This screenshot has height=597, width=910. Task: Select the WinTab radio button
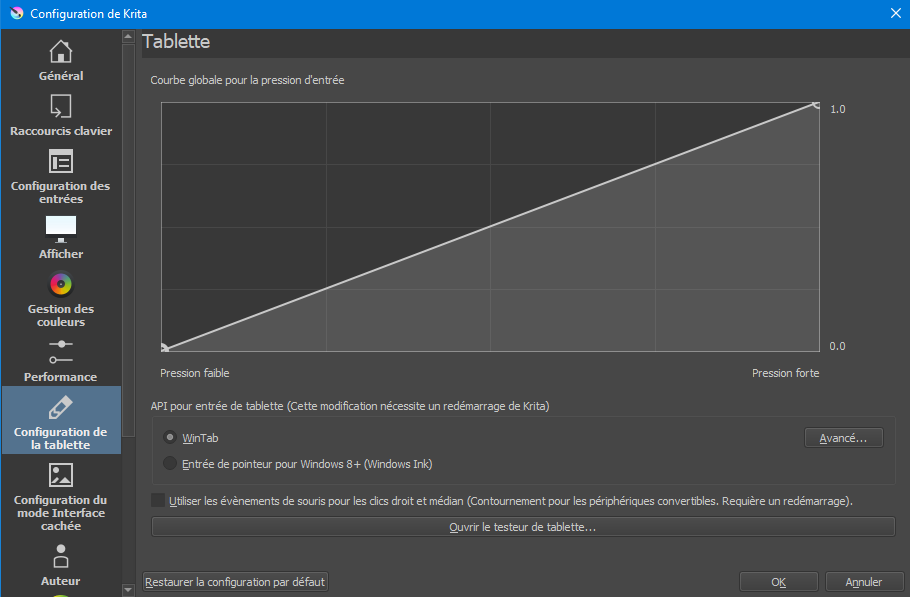(169, 437)
